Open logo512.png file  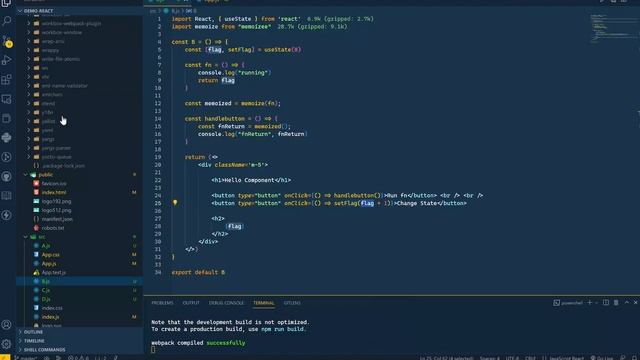(80, 210)
